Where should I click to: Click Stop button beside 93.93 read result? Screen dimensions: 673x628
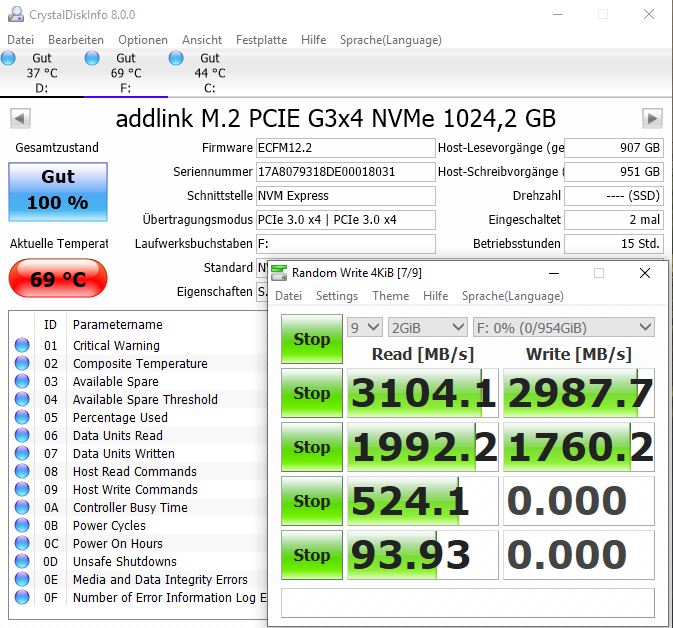312,555
